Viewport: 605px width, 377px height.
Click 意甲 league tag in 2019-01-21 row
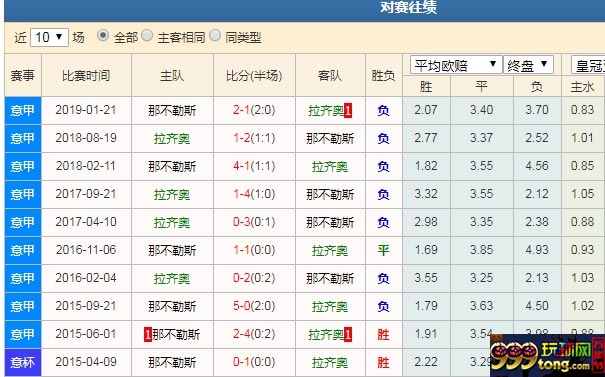coord(23,110)
